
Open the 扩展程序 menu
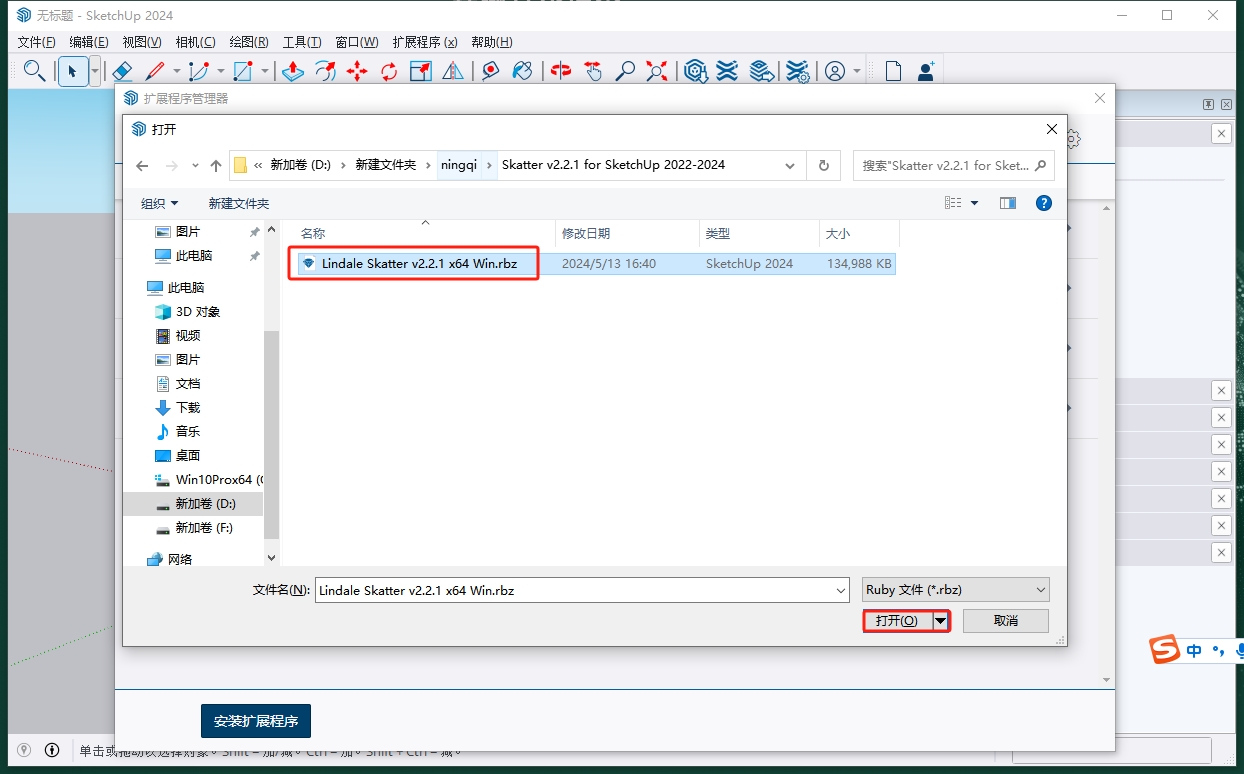point(424,42)
